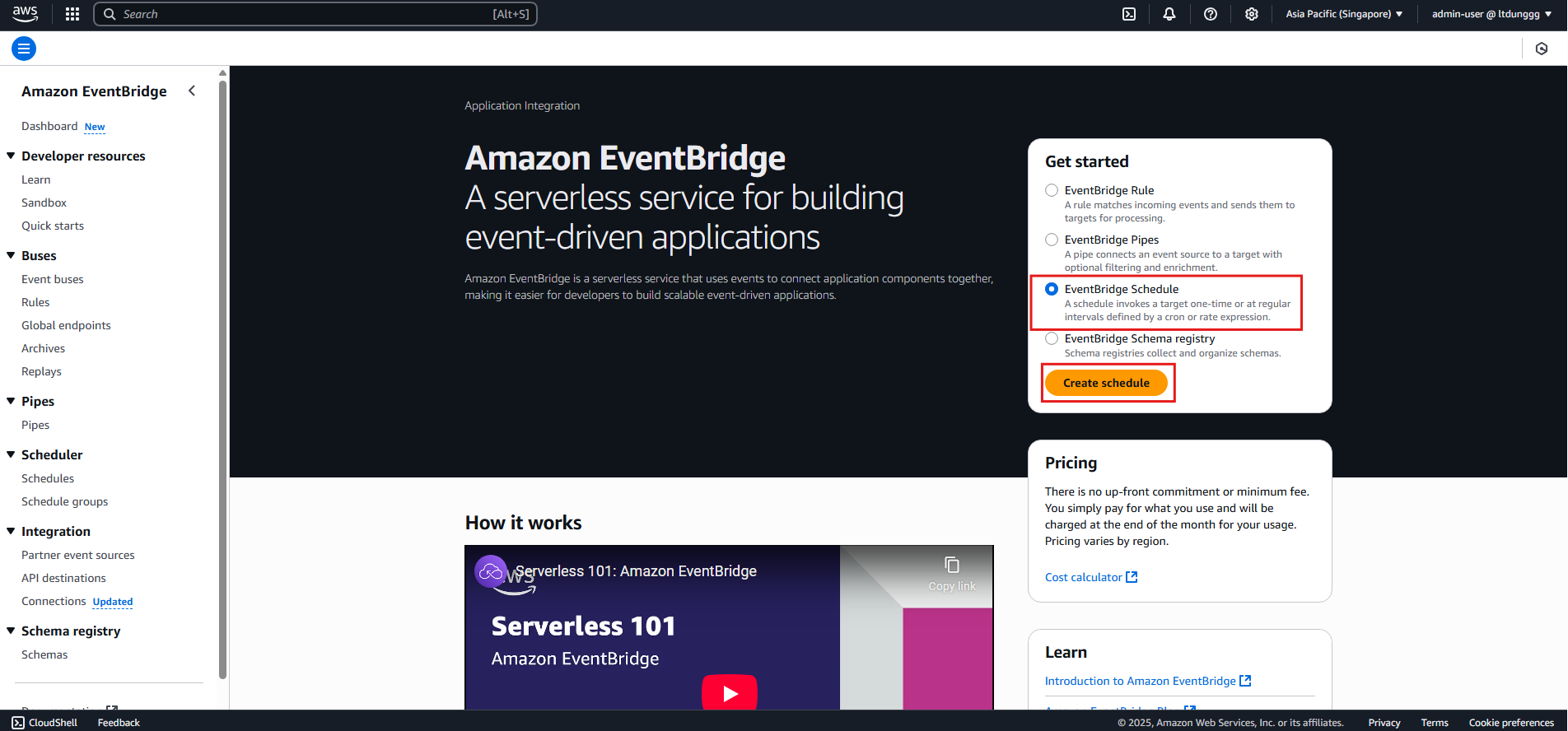Open the notifications bell
The height and width of the screenshot is (731, 1568).
click(x=1169, y=14)
